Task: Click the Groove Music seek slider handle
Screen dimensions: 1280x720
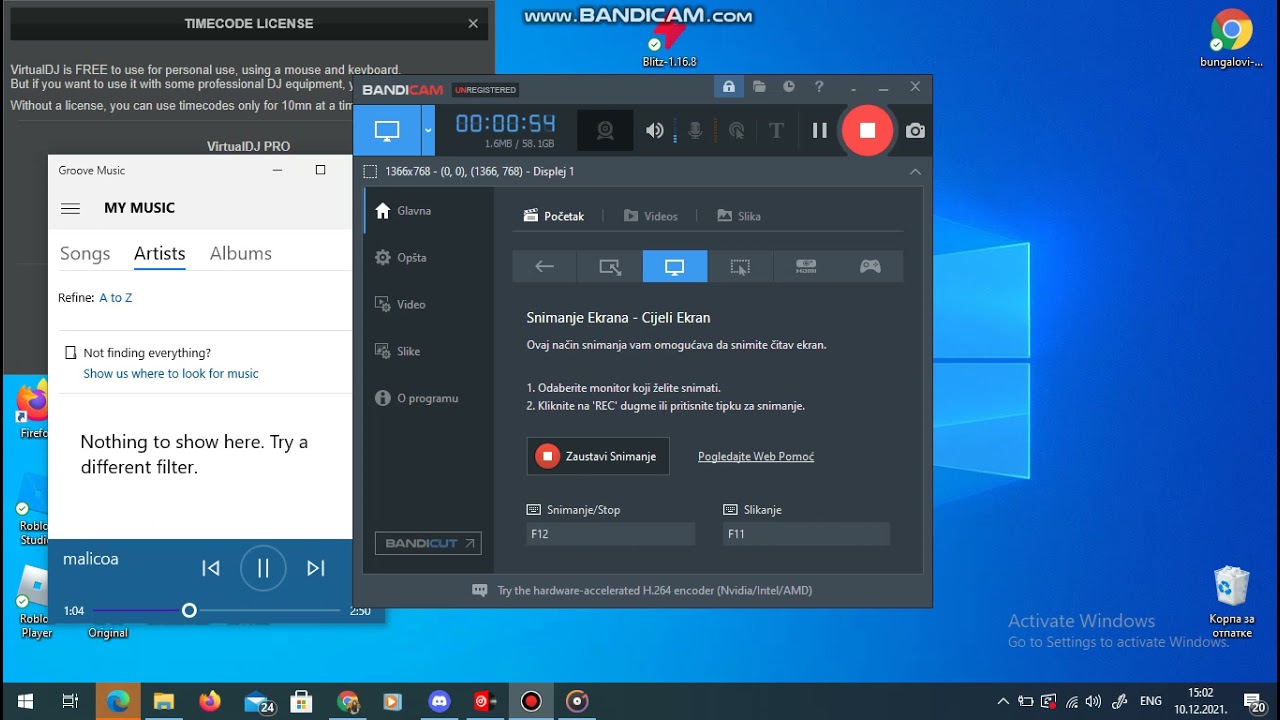Action: coord(189,610)
